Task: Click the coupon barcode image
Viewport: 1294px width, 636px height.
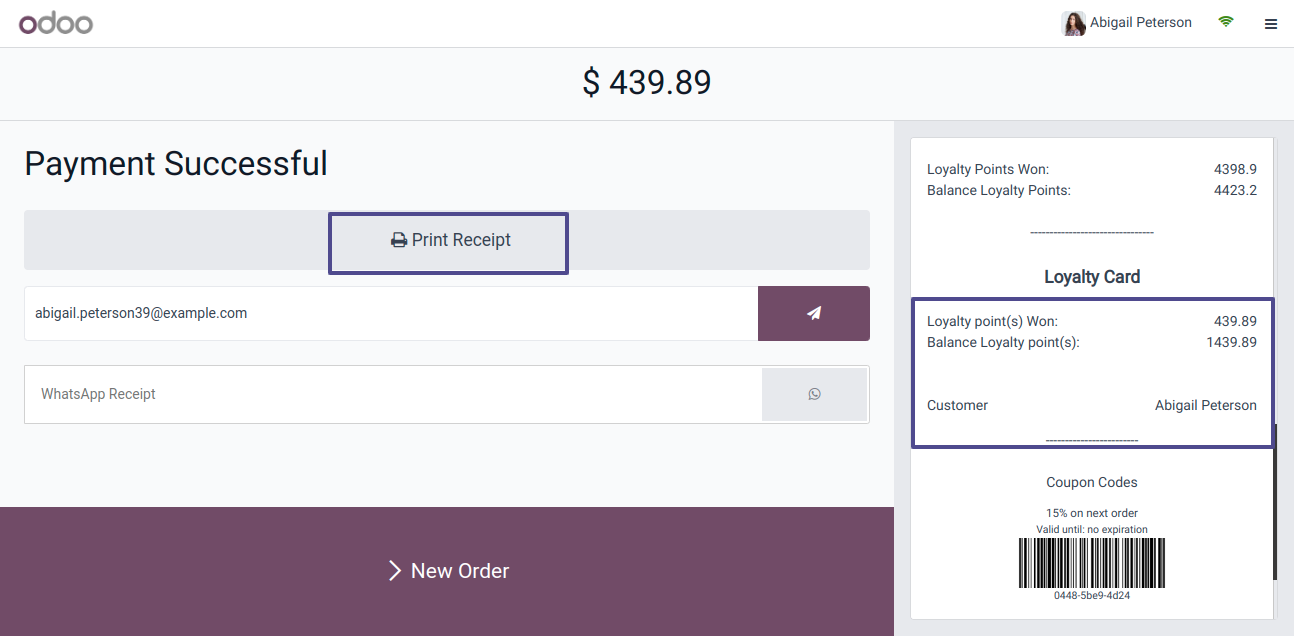Action: tap(1091, 563)
